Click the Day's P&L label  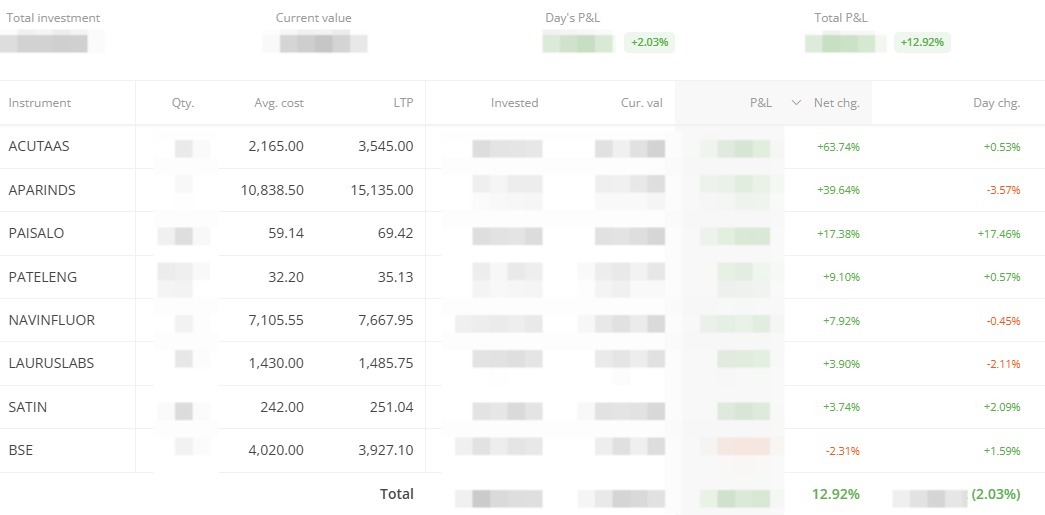[572, 18]
